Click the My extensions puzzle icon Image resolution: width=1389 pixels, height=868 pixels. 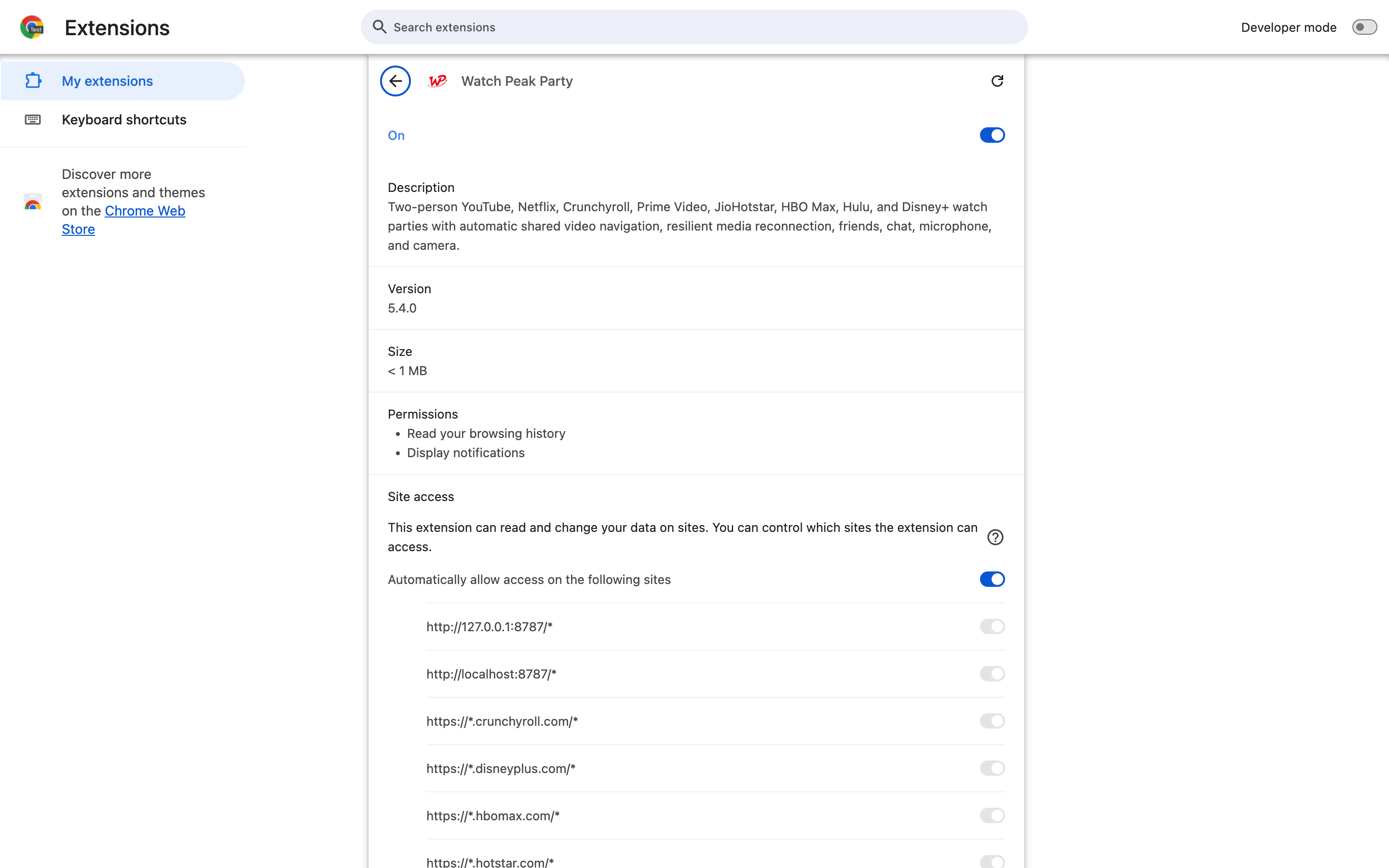point(33,81)
